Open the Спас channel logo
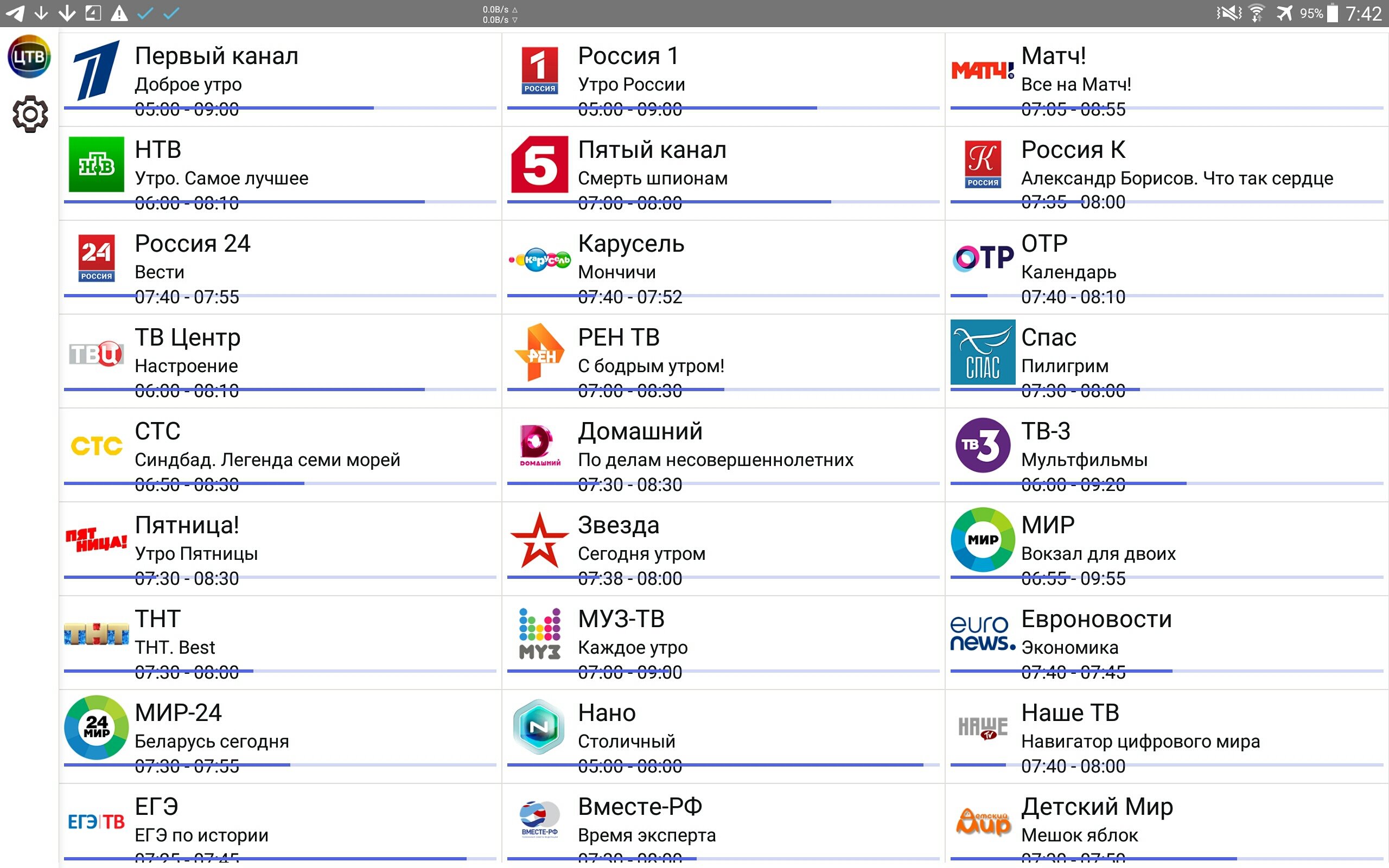 pos(983,352)
